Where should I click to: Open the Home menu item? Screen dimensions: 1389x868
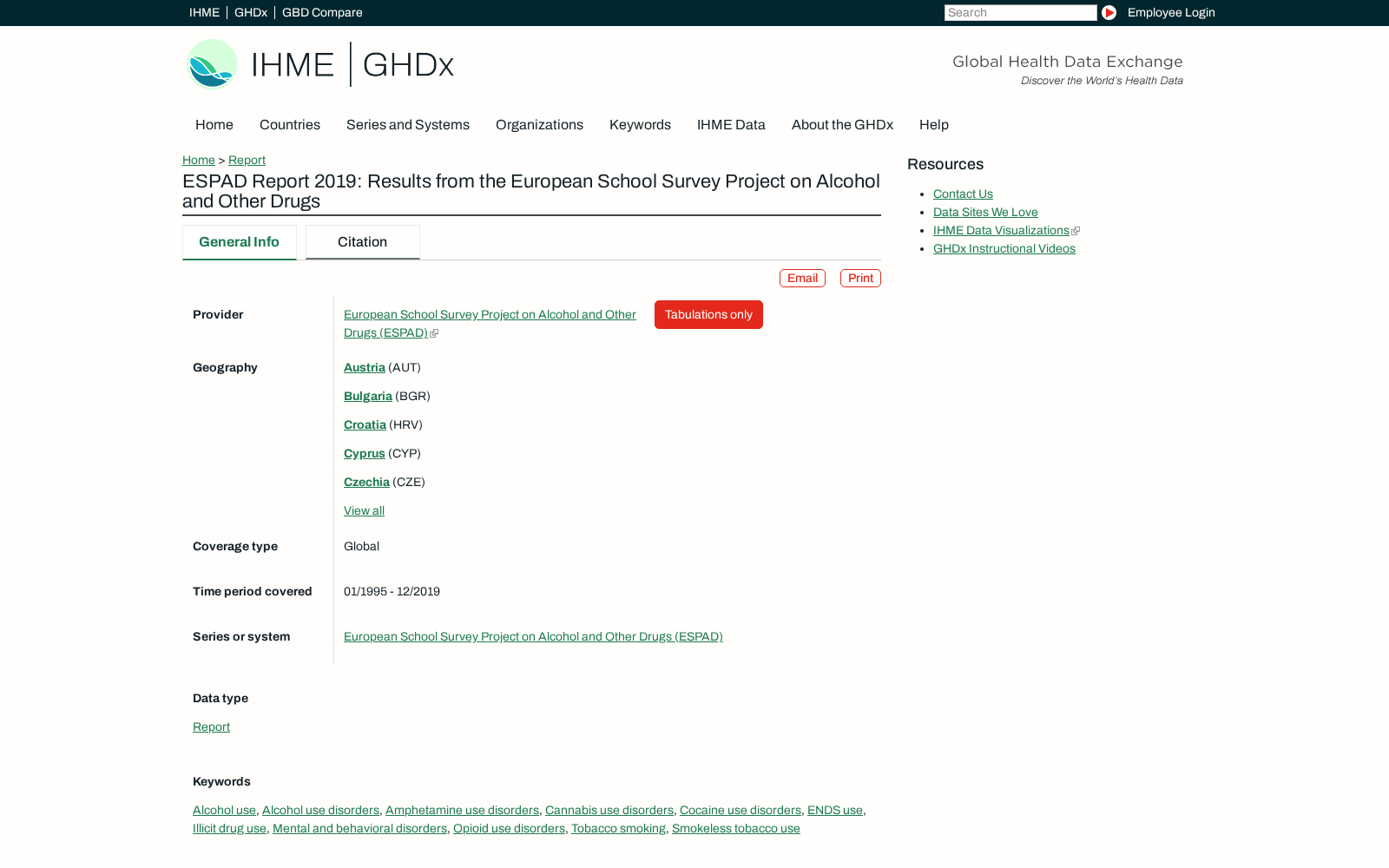[x=214, y=125]
